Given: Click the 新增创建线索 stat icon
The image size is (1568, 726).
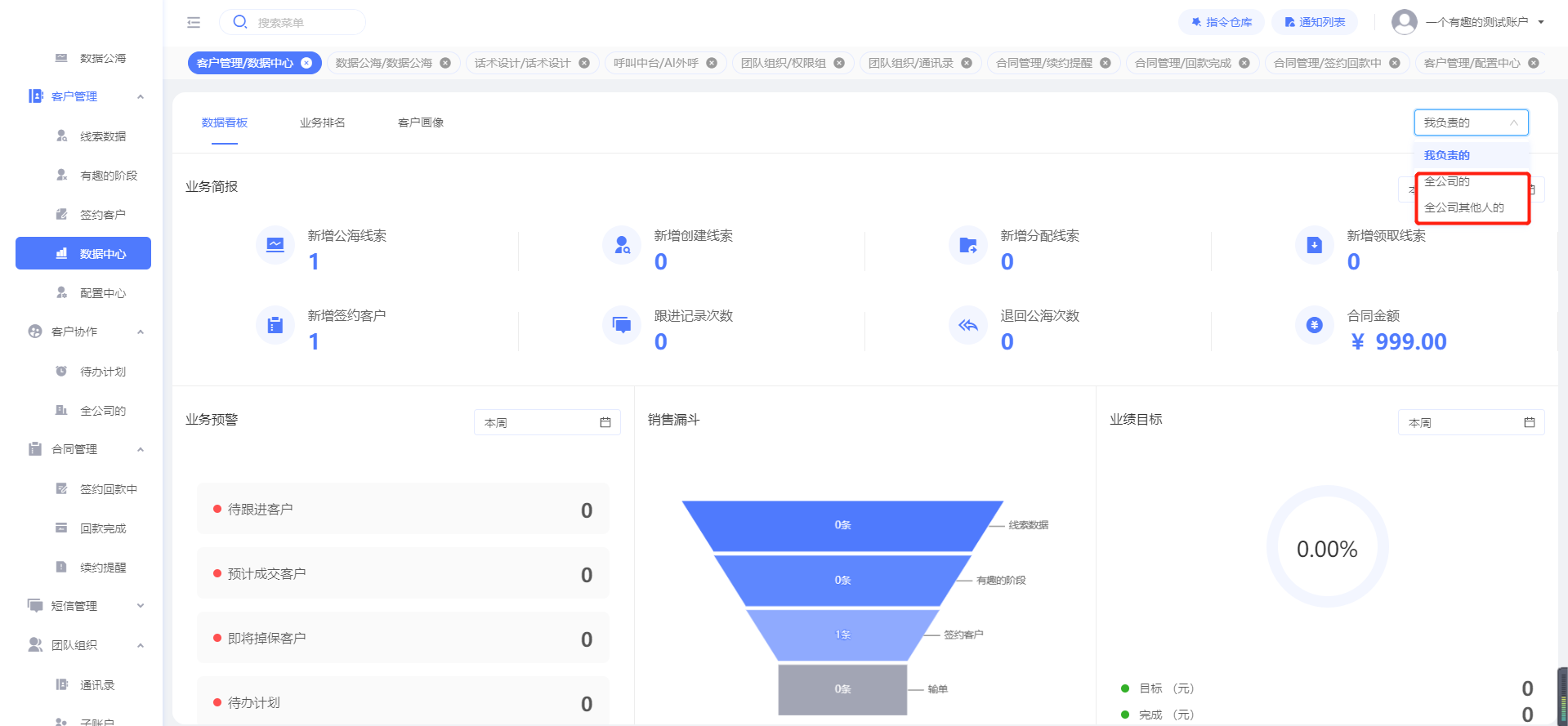Looking at the screenshot, I should (622, 244).
